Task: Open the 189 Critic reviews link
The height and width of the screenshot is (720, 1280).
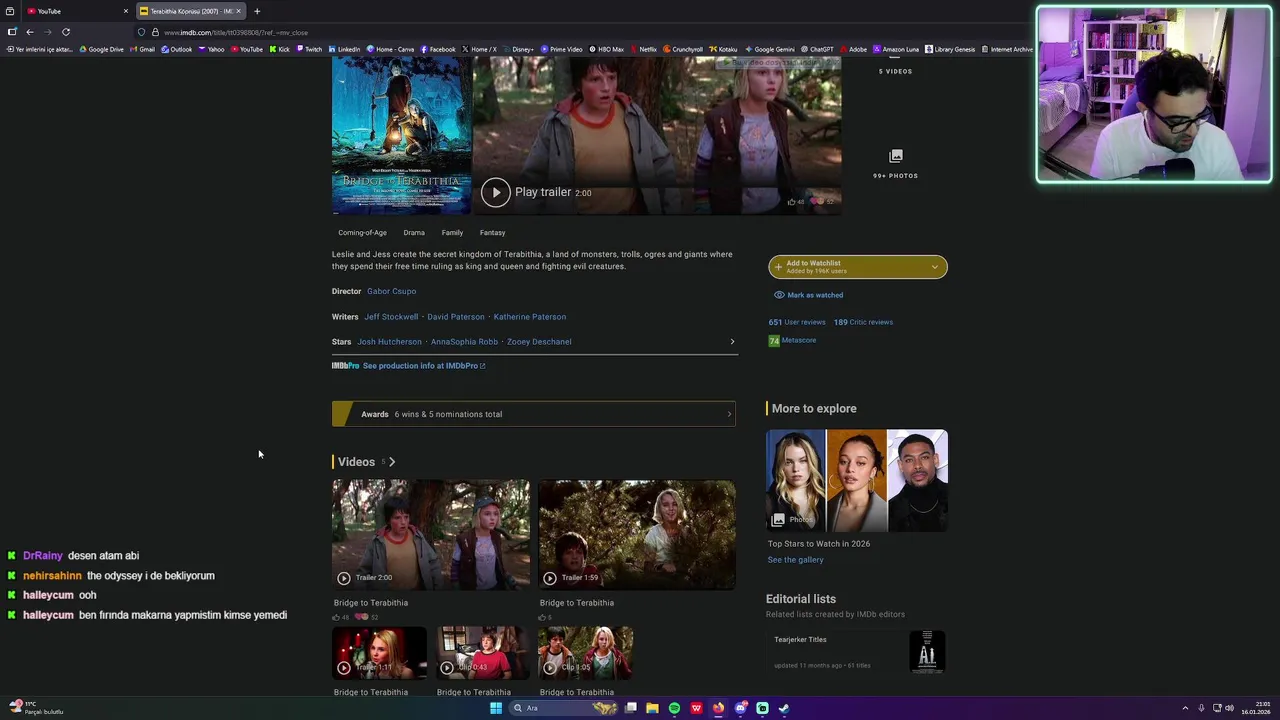Action: pyautogui.click(x=863, y=322)
